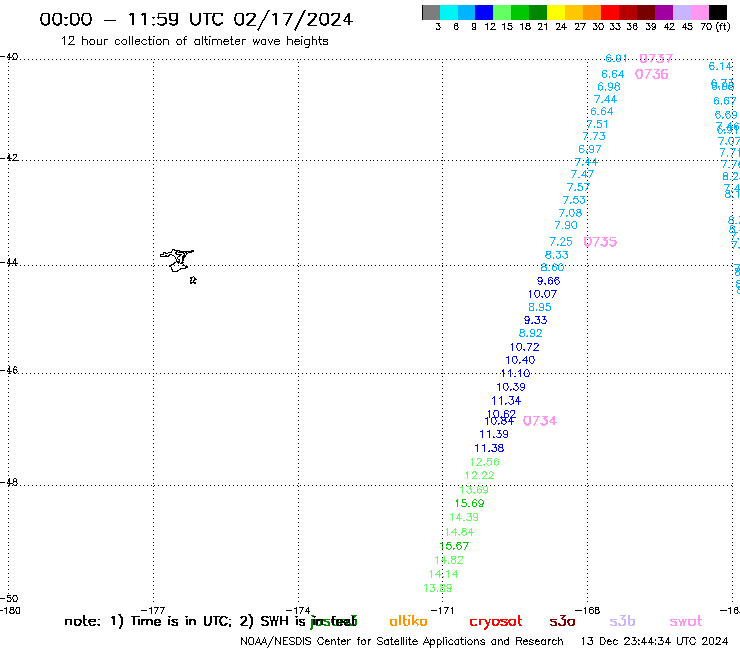Screen dimensions: 740x650
Task: Click the wave height value 10.07
Action: (x=542, y=294)
